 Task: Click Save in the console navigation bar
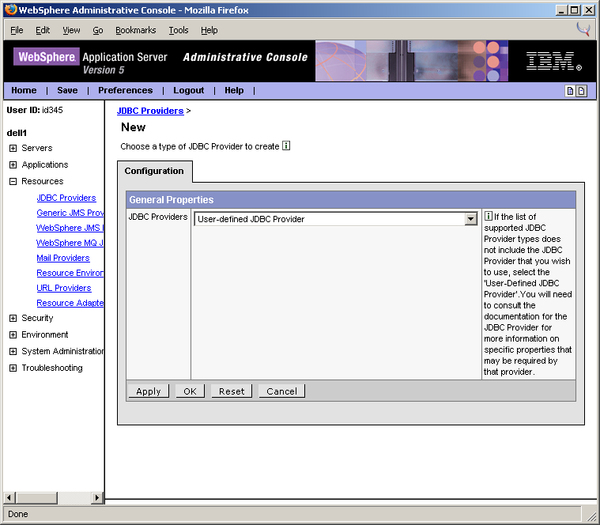[x=67, y=90]
